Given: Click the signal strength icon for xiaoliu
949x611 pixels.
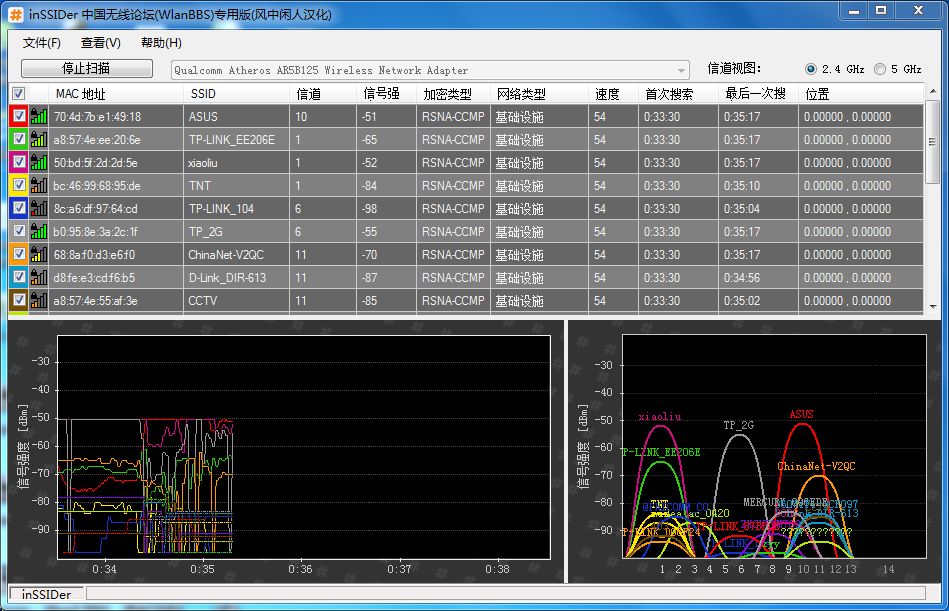Looking at the screenshot, I should [x=39, y=162].
